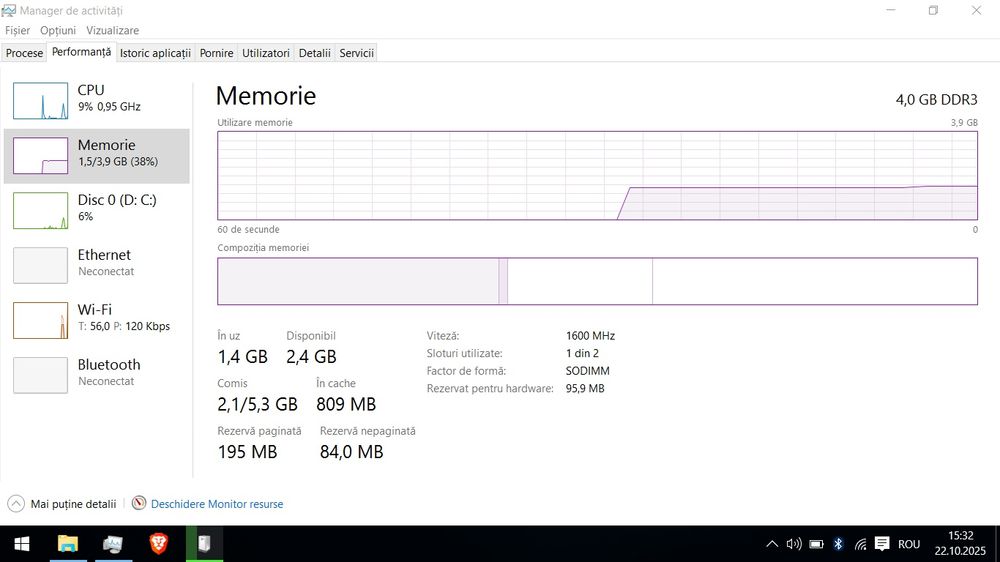Viewport: 1000px width, 562px height.
Task: Click the memory composition bar
Action: pos(597,281)
